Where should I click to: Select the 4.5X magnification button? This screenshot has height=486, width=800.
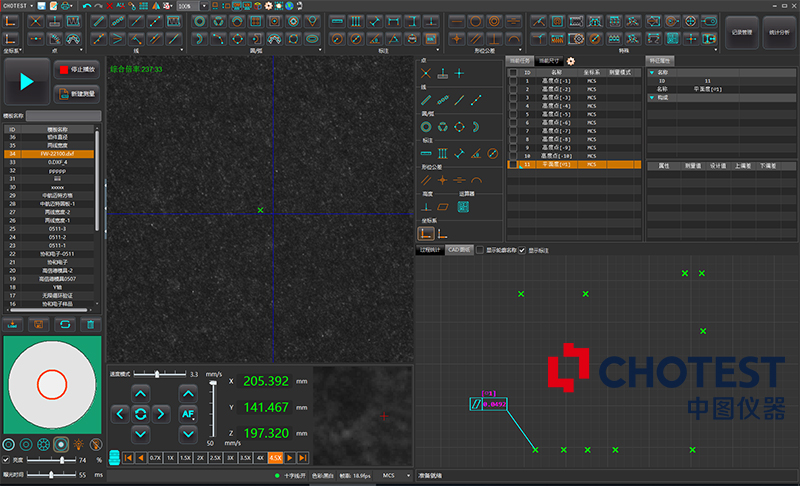pos(274,457)
